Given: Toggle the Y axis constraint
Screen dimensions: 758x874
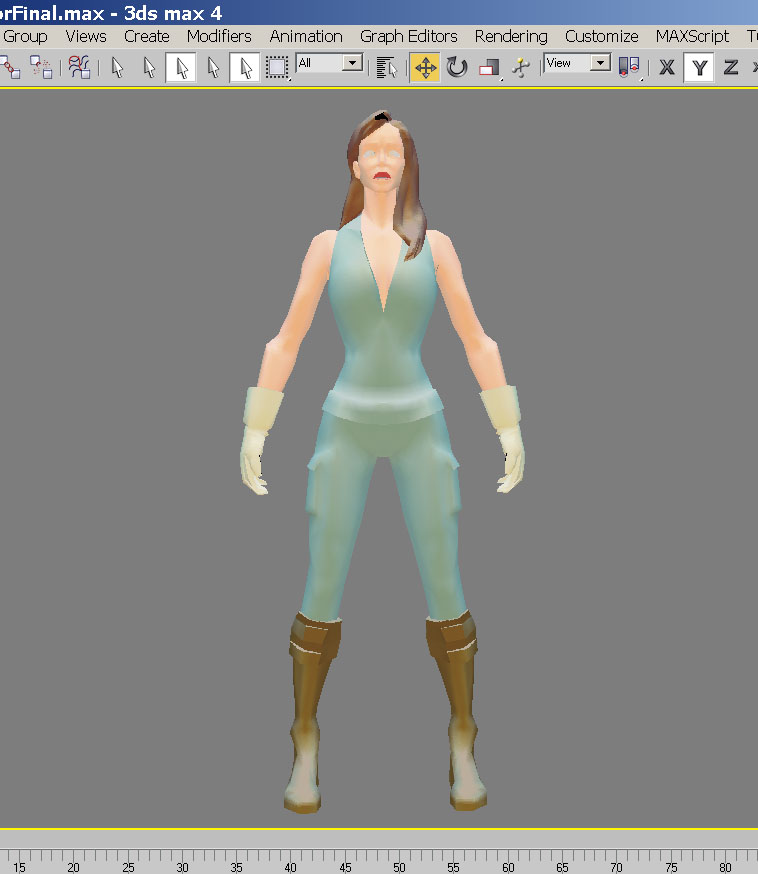Looking at the screenshot, I should tap(700, 67).
